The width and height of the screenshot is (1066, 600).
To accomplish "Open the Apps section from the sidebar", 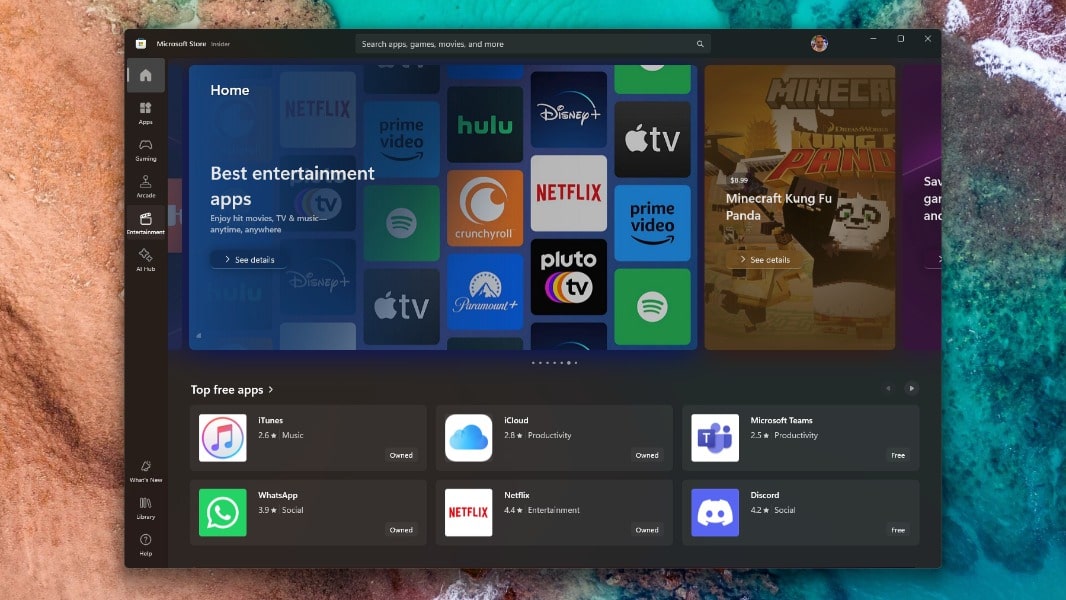I will coord(146,111).
